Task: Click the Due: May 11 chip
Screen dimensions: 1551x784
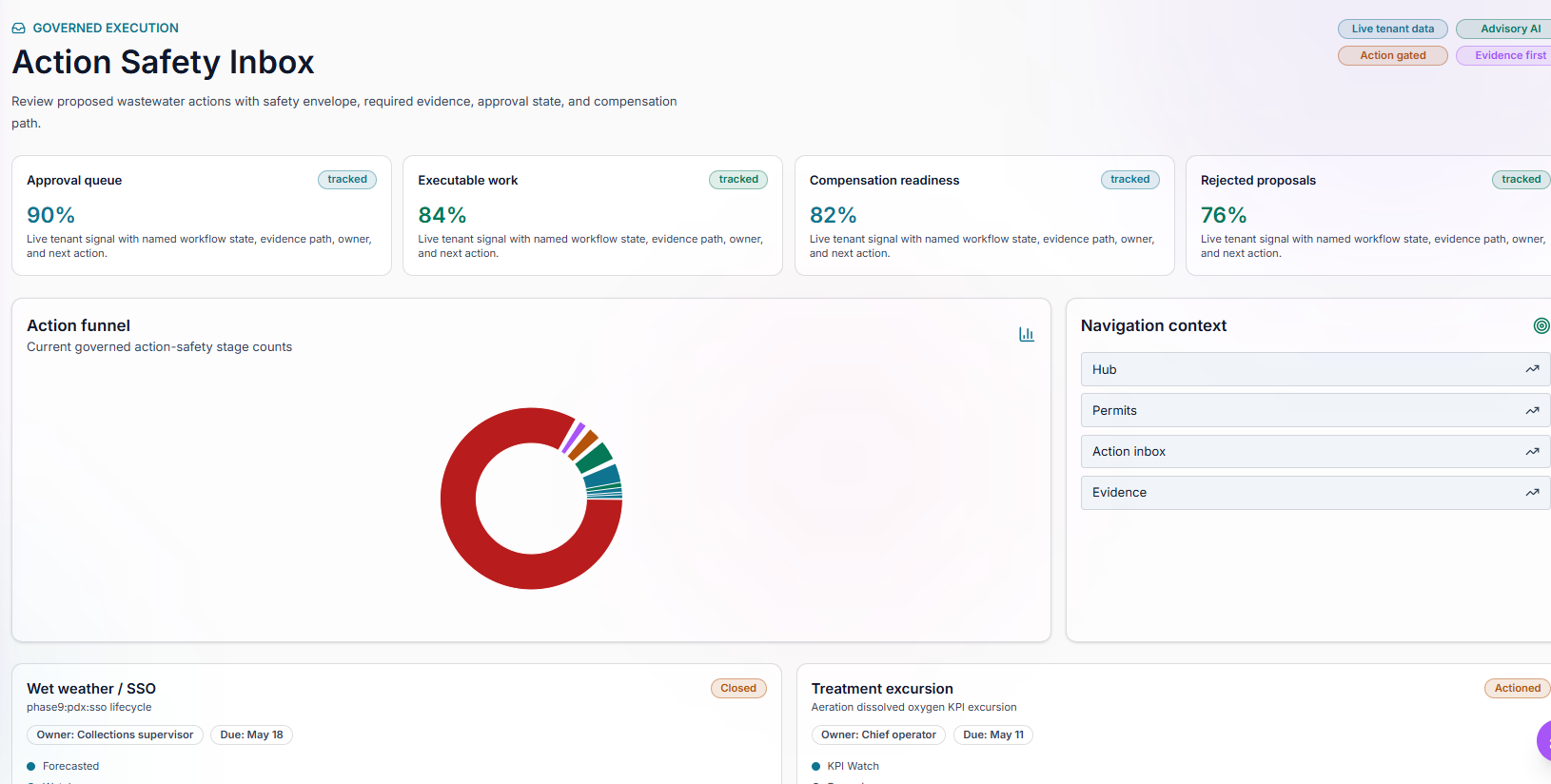Action: pyautogui.click(x=993, y=735)
